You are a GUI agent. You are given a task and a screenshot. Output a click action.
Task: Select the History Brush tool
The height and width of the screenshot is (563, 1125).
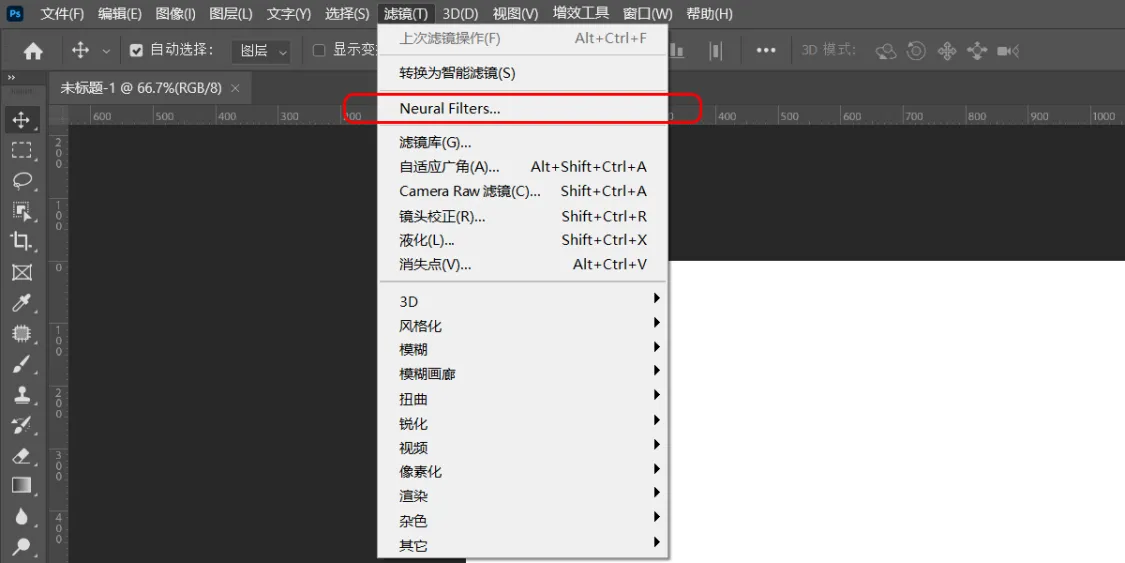22,425
